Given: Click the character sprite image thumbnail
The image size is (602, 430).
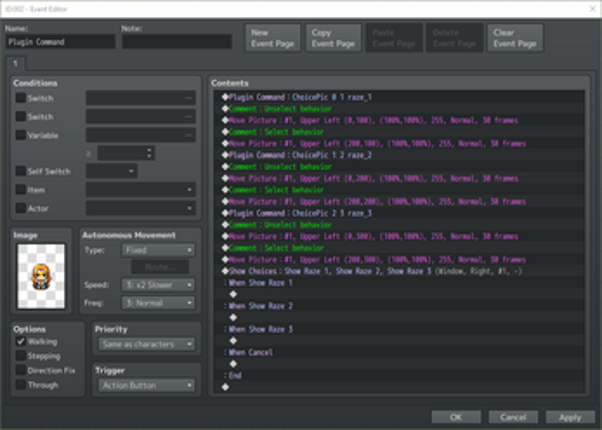Looking at the screenshot, I should coord(41,274).
